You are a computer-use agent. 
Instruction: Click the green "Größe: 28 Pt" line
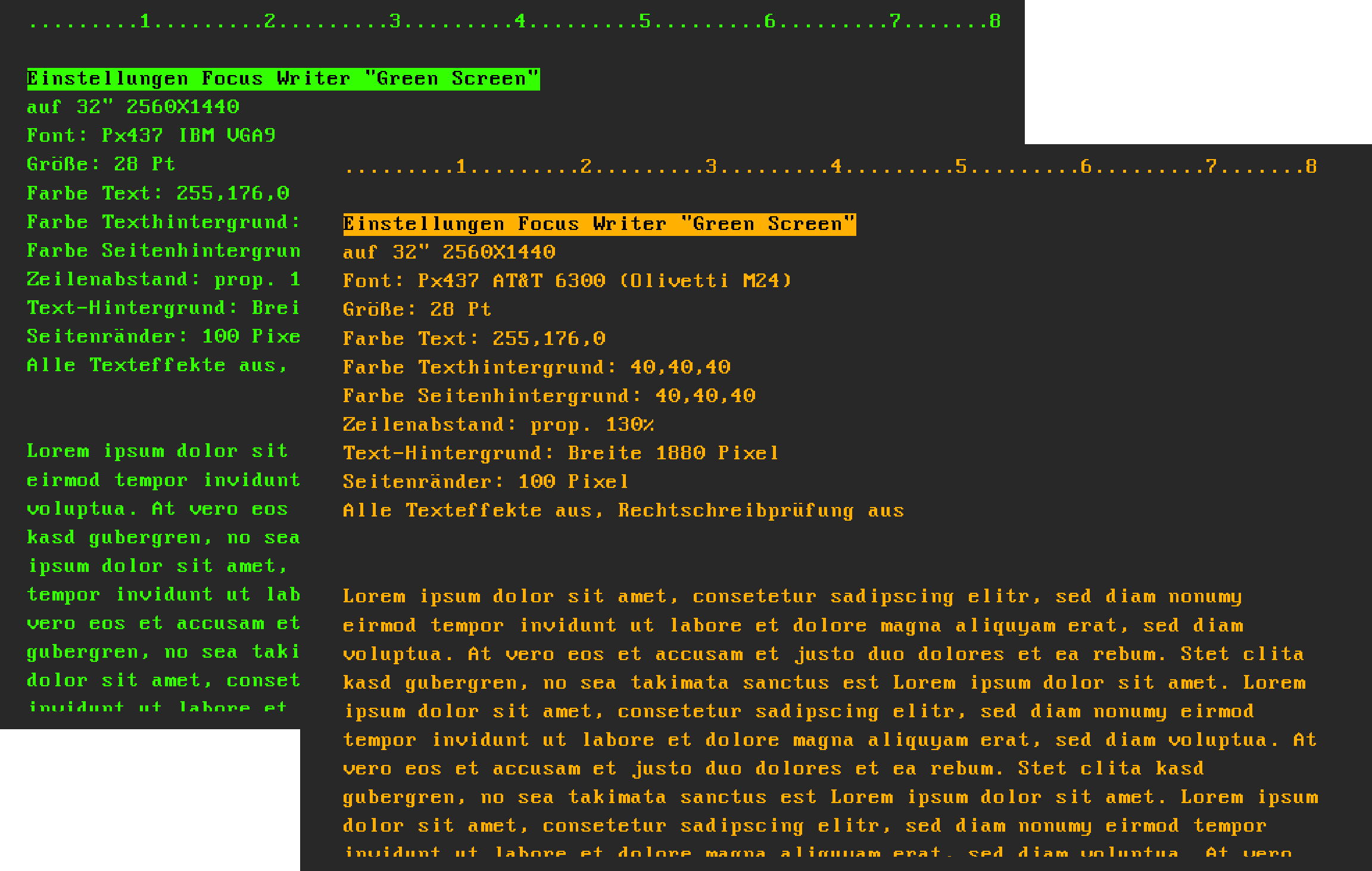pyautogui.click(x=101, y=164)
